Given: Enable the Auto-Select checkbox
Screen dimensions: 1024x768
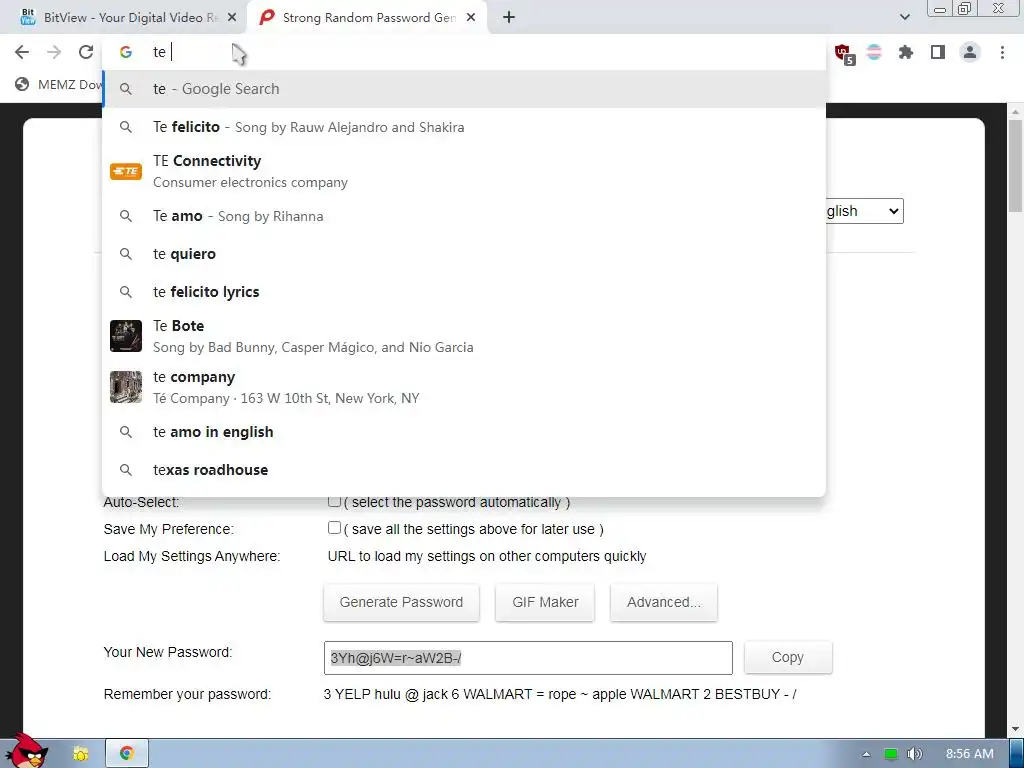Looking at the screenshot, I should 334,501.
